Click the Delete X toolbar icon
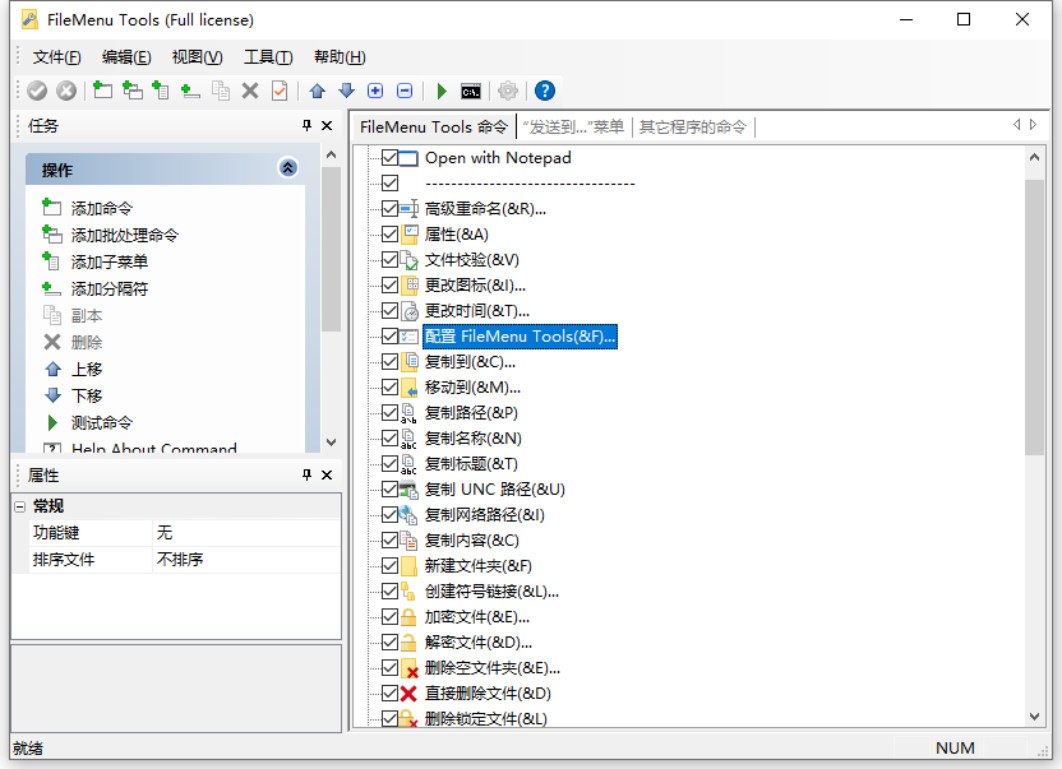 pos(250,90)
